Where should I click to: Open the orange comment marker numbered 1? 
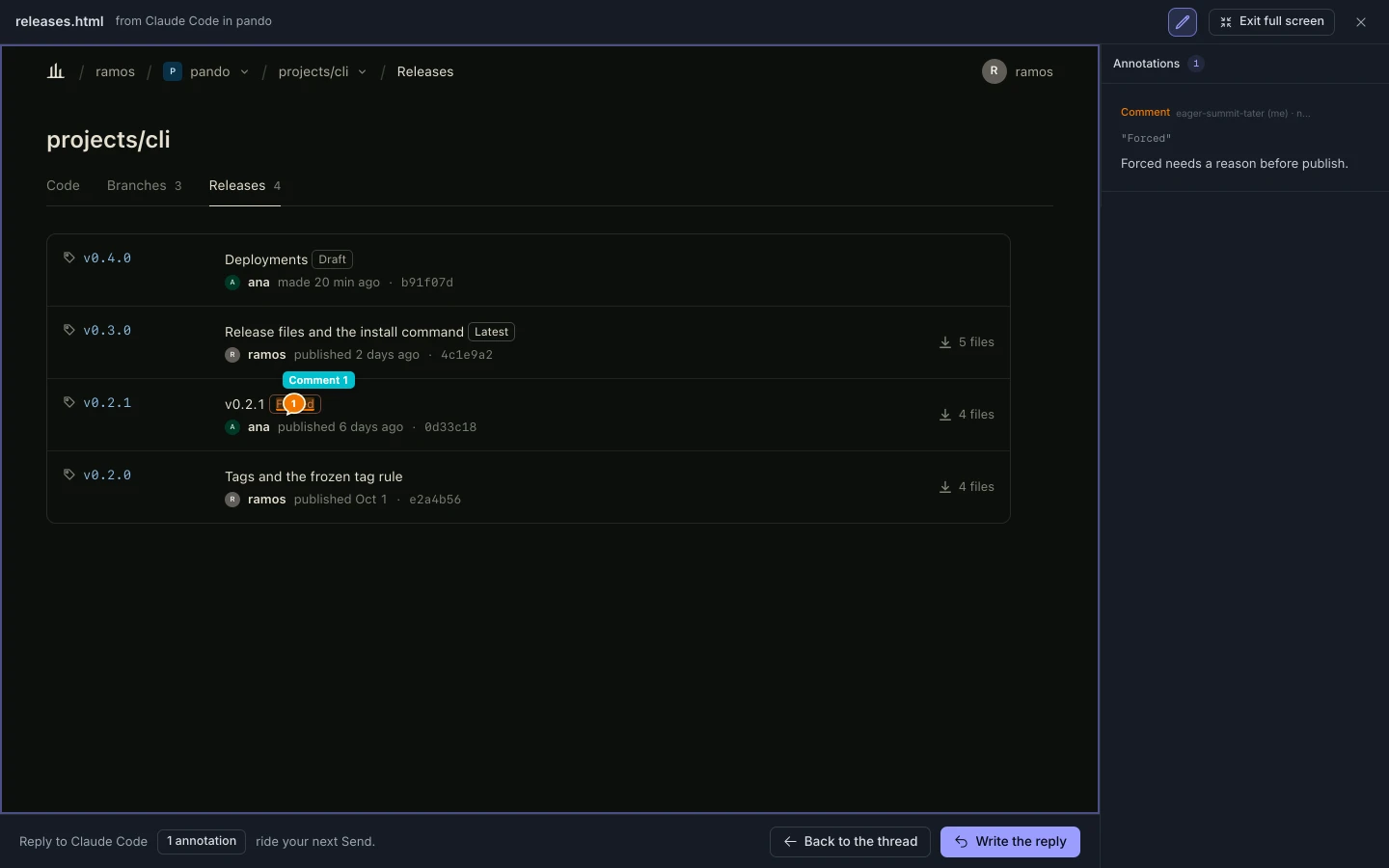294,404
